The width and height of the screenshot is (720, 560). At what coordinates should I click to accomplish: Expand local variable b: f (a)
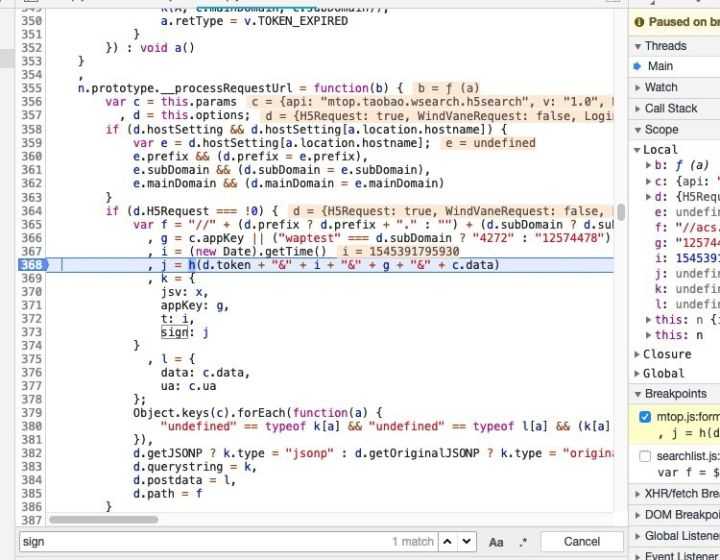pyautogui.click(x=648, y=165)
